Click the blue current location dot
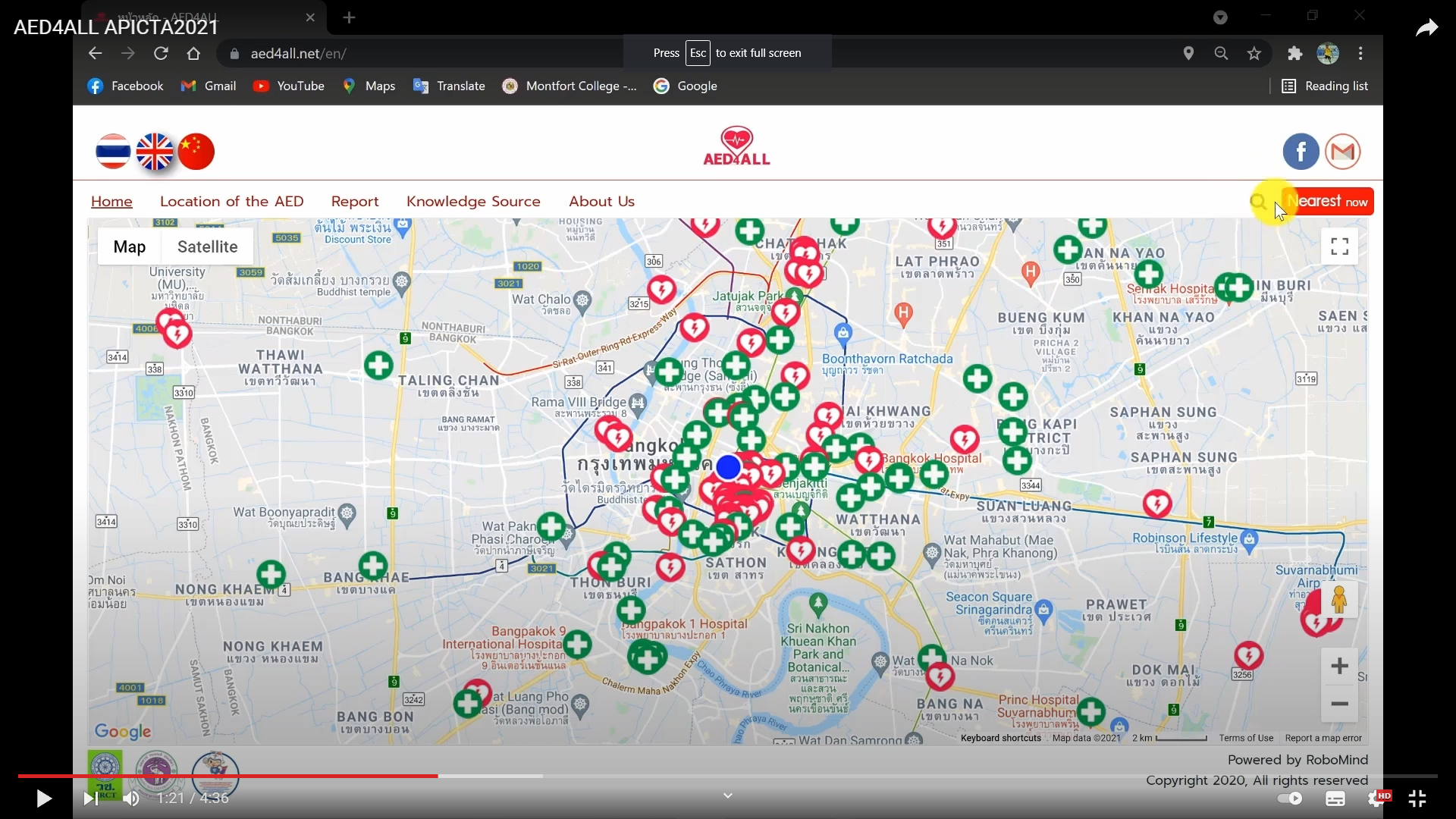Viewport: 1456px width, 819px height. [x=729, y=467]
